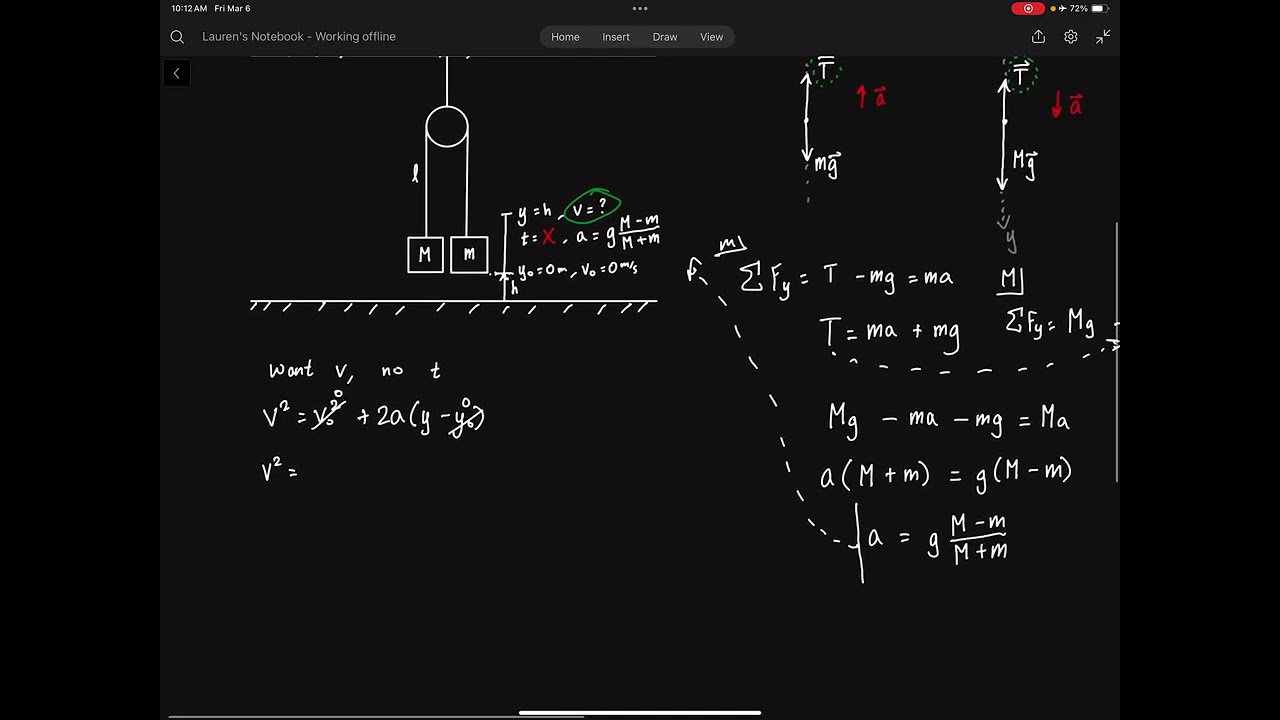
Task: Exit full screen with collapse arrows
Action: 1103,37
